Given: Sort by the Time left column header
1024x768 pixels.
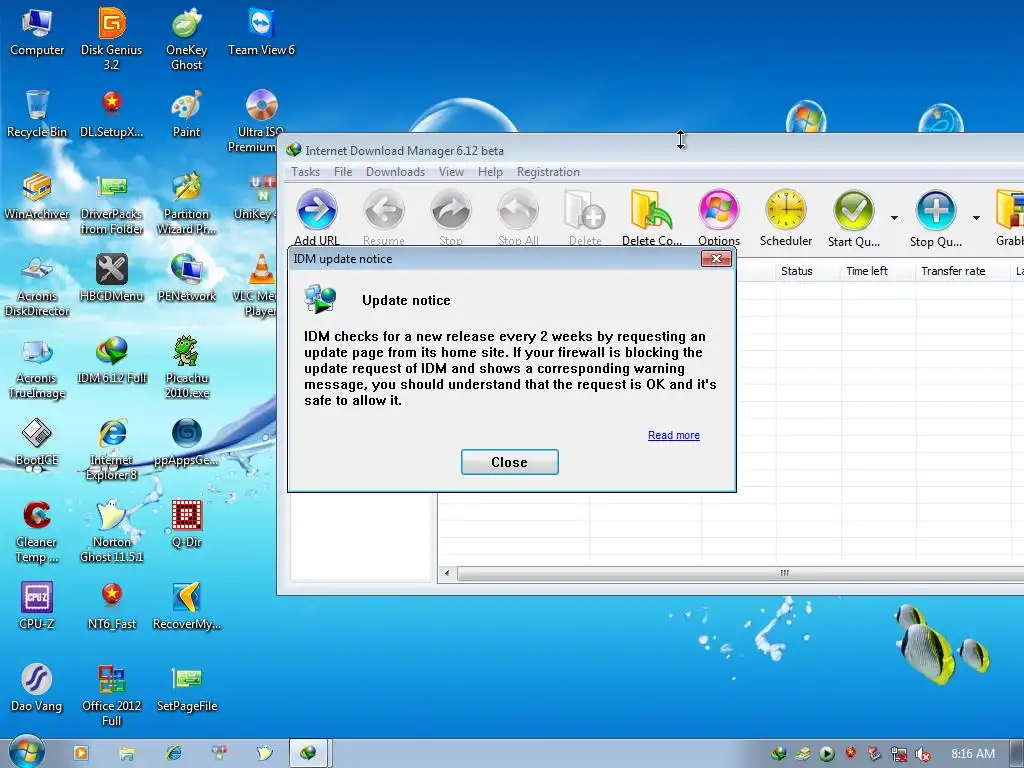Looking at the screenshot, I should (x=867, y=271).
